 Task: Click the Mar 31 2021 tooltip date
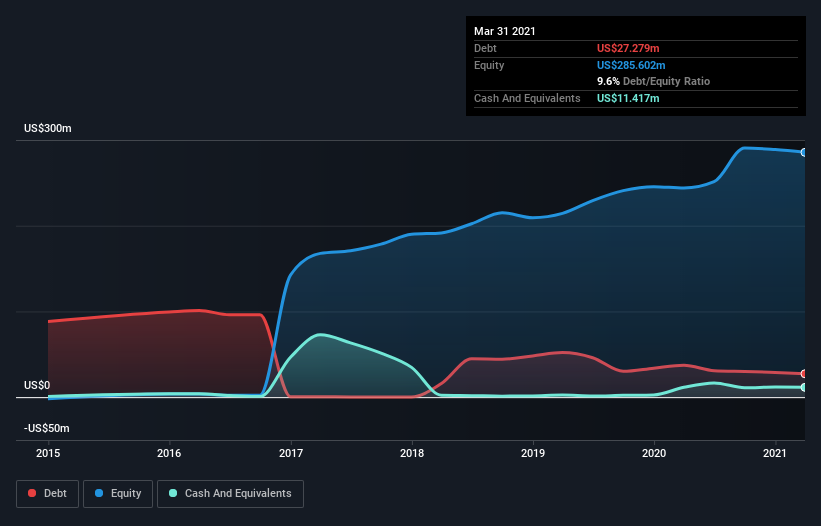coord(505,31)
